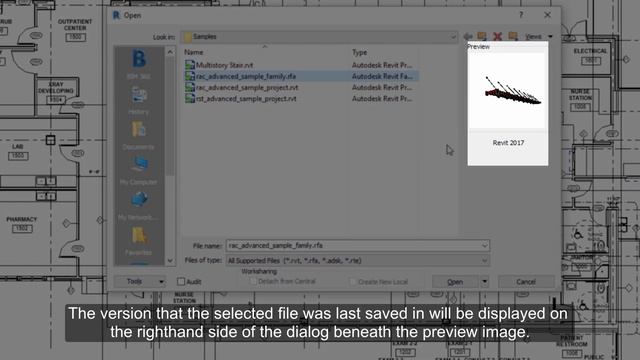The image size is (640, 360).
Task: Toggle Detach from Central checkbox
Action: click(253, 281)
